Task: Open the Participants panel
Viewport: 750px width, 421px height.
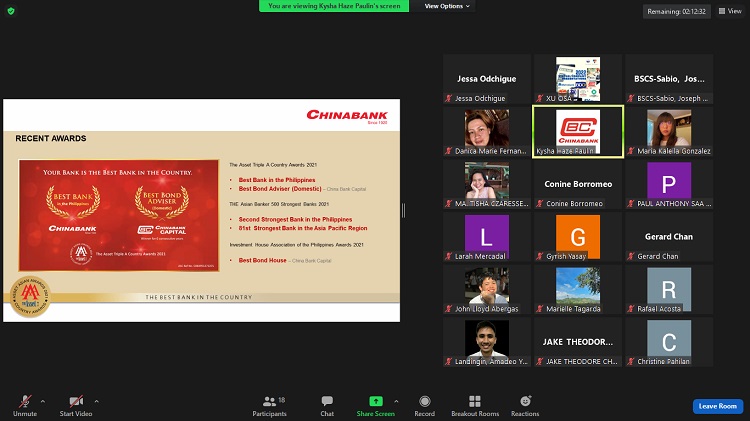Action: point(269,406)
